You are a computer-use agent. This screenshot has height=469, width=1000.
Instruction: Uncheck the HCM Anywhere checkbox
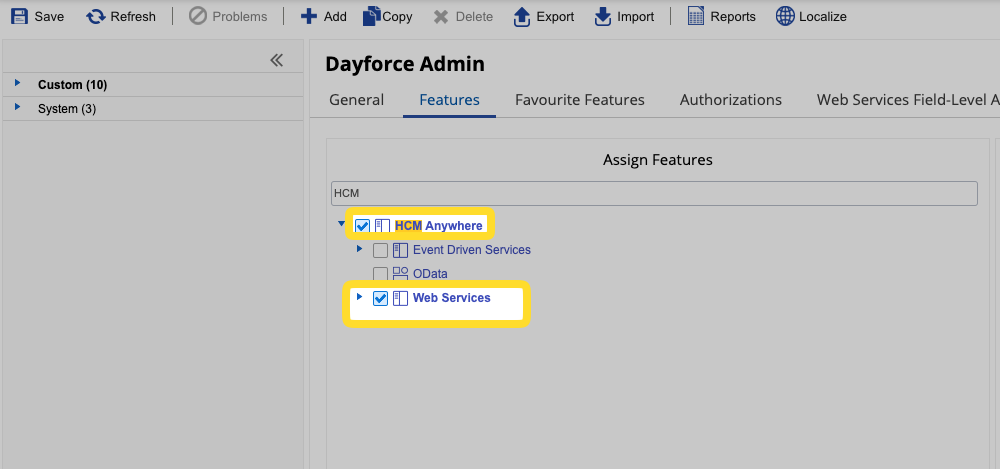(362, 226)
